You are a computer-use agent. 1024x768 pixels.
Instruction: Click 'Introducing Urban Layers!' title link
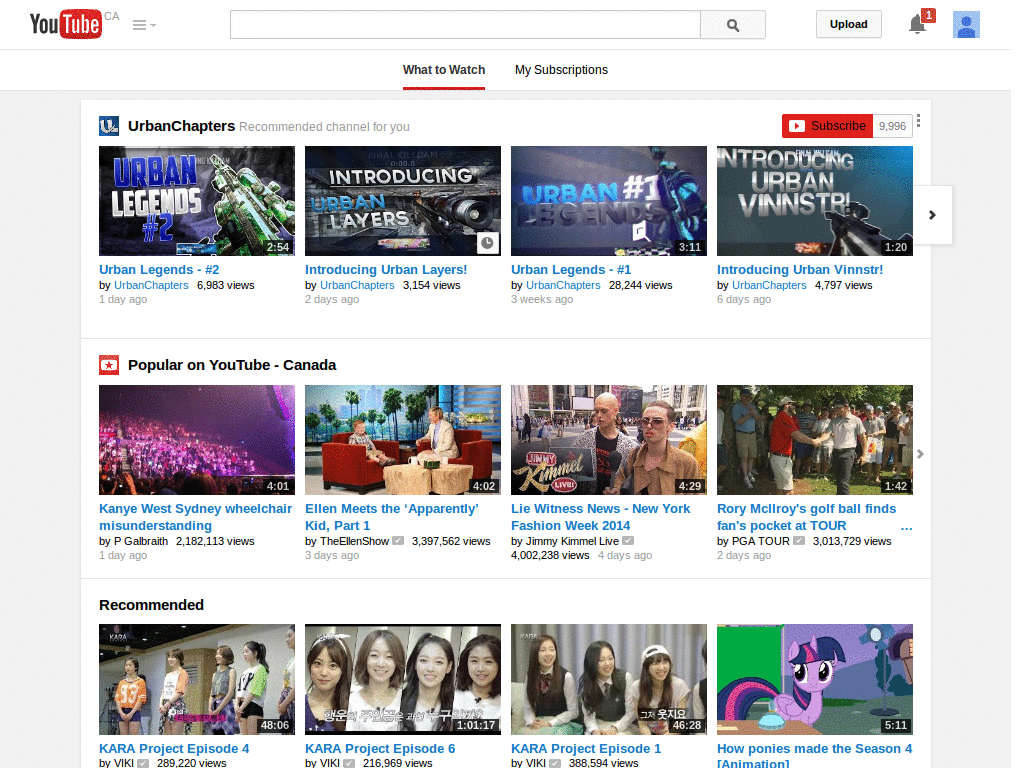[386, 270]
